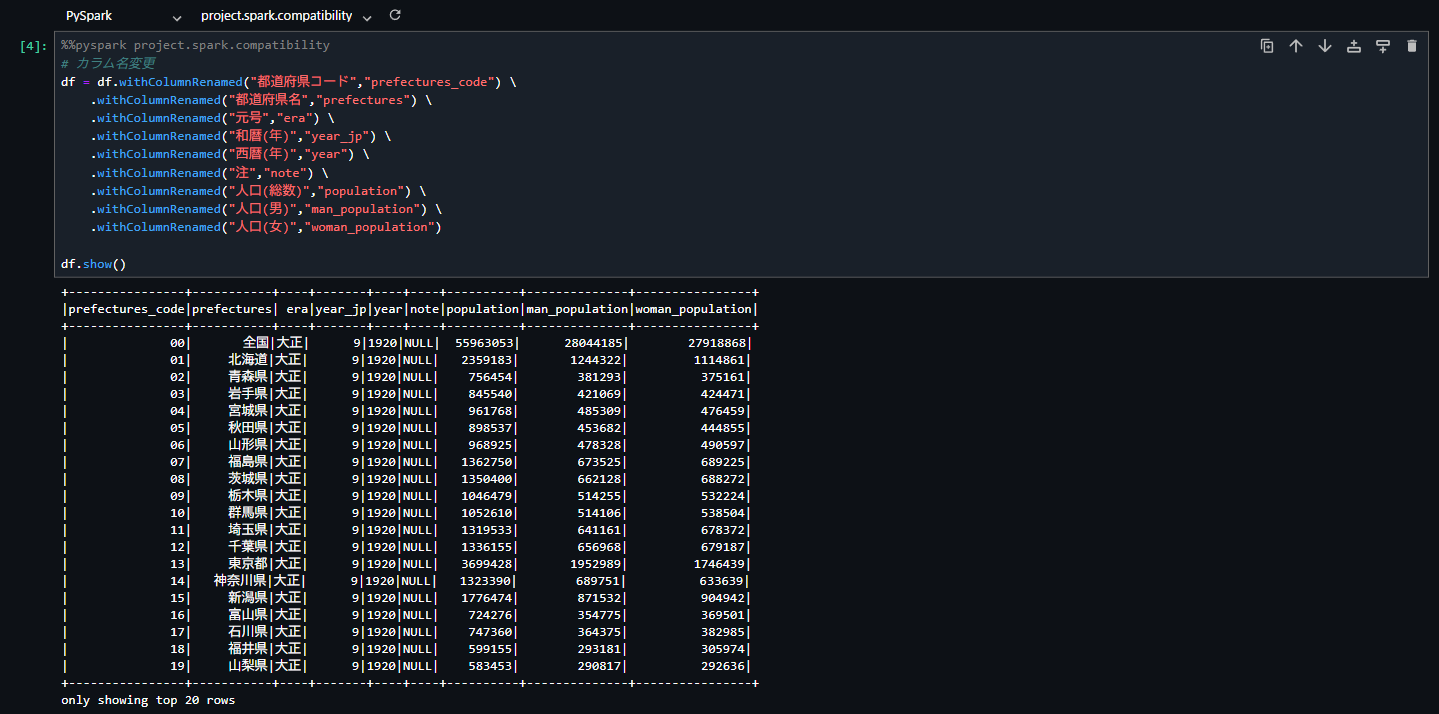Click the 群馬県 prefecture cell

pos(248,513)
